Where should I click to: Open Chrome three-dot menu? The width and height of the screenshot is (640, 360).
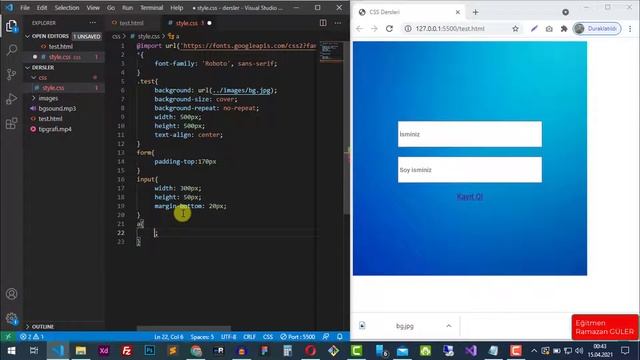pyautogui.click(x=630, y=29)
